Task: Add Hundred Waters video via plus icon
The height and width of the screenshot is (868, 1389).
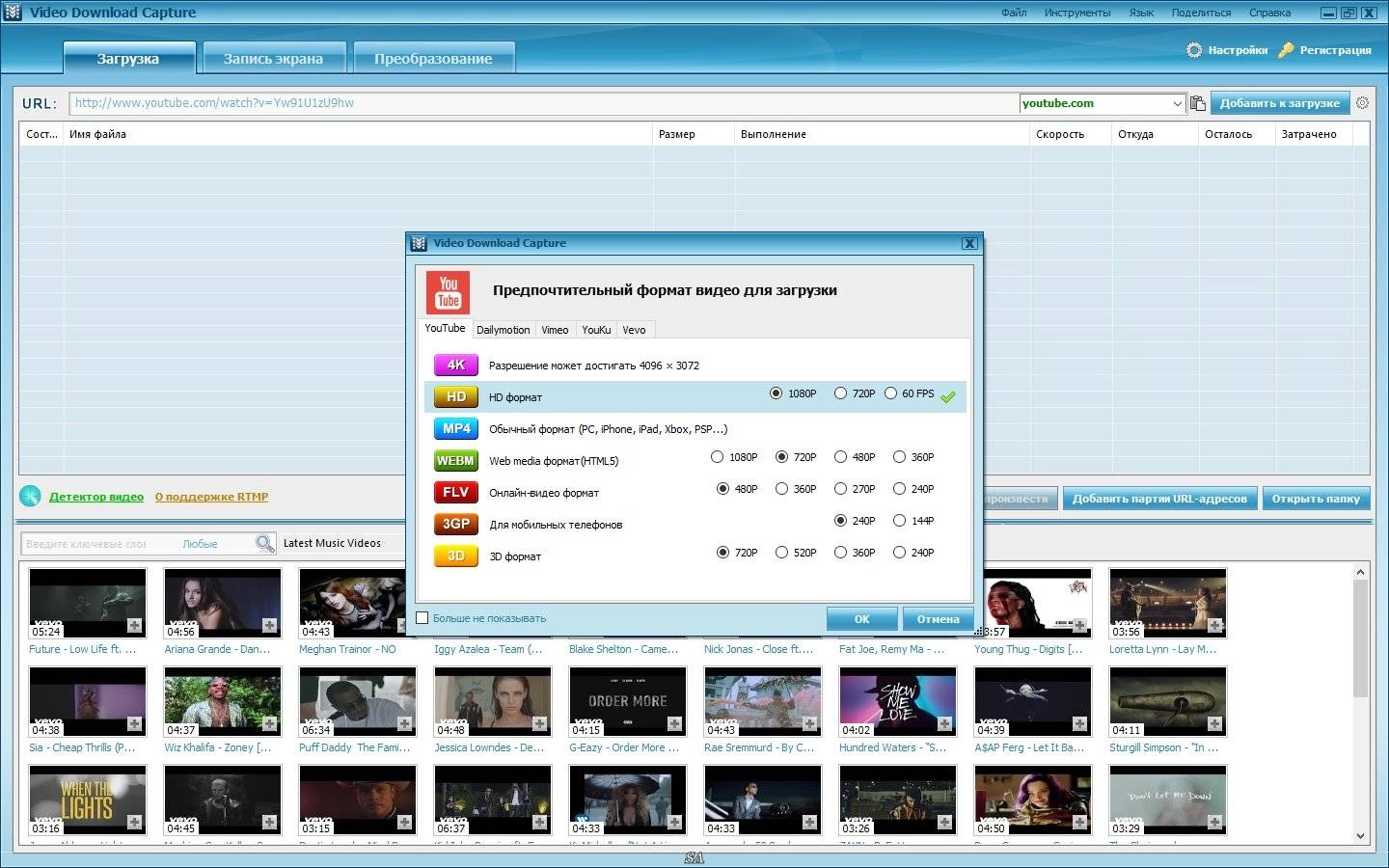Action: (x=944, y=724)
